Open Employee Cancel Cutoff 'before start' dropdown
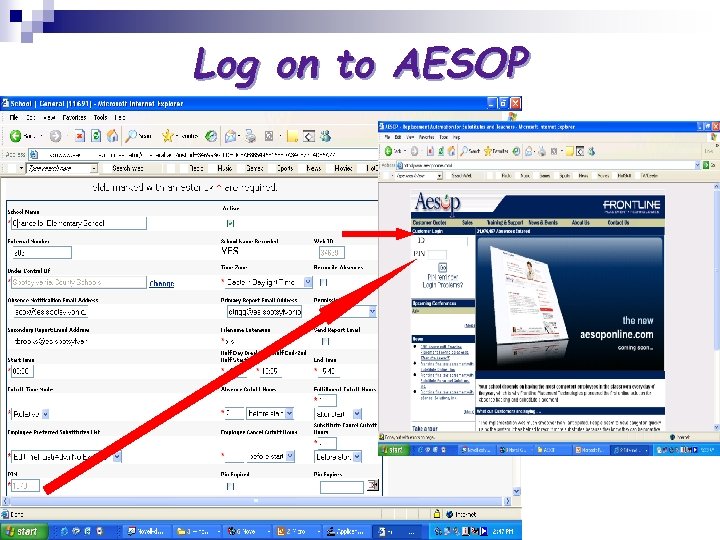720x540 pixels. [290, 456]
